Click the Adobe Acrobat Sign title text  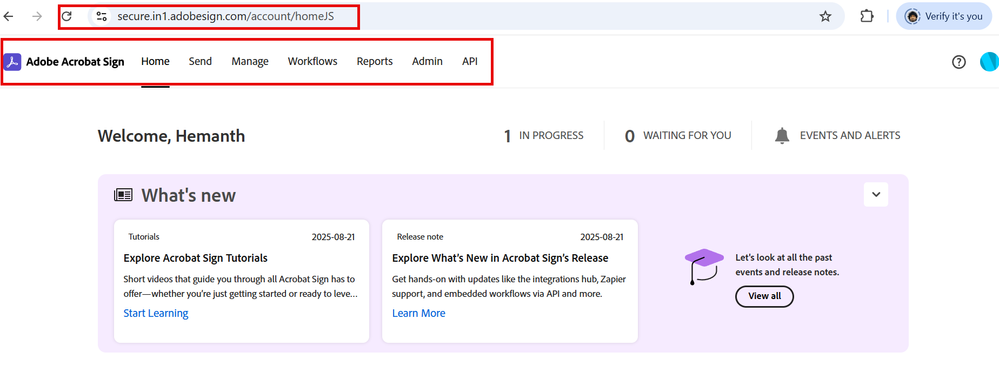[75, 62]
